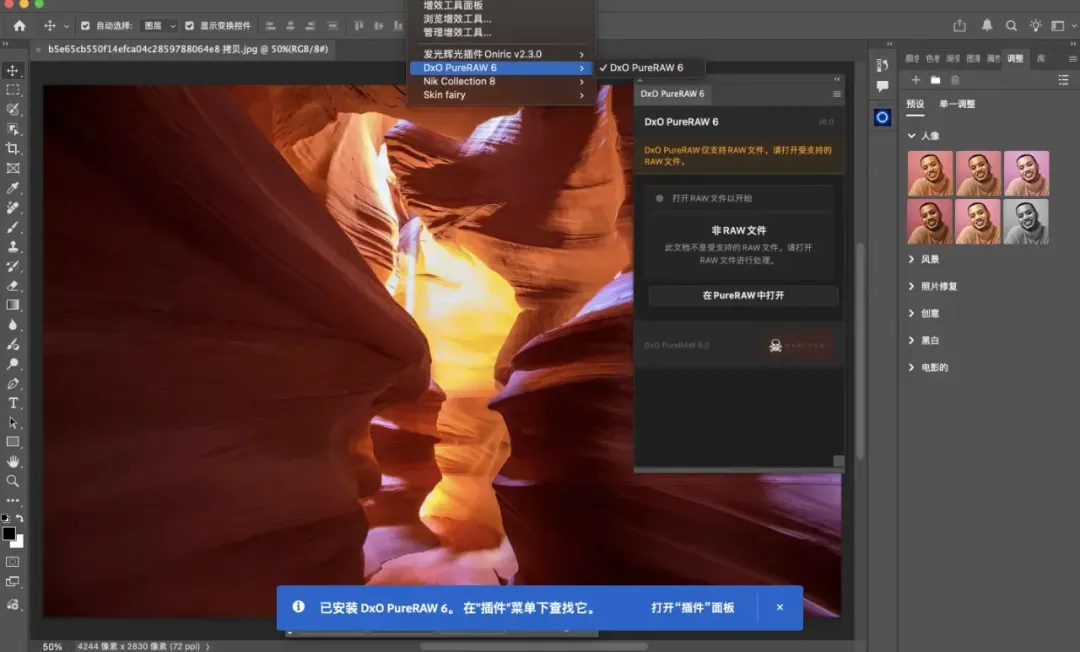Expand the 照片修复 preset group
Image resolution: width=1080 pixels, height=652 pixels.
(911, 286)
